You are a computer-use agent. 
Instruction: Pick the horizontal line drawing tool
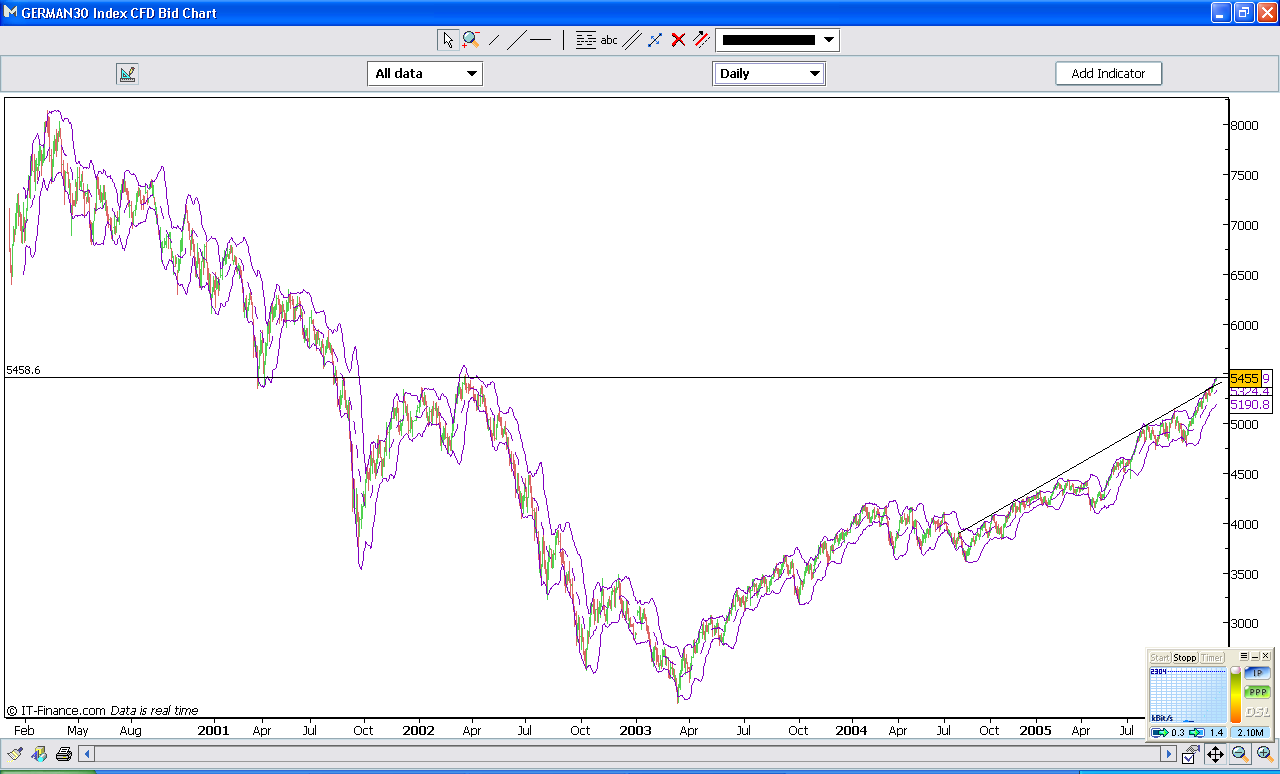coord(540,40)
